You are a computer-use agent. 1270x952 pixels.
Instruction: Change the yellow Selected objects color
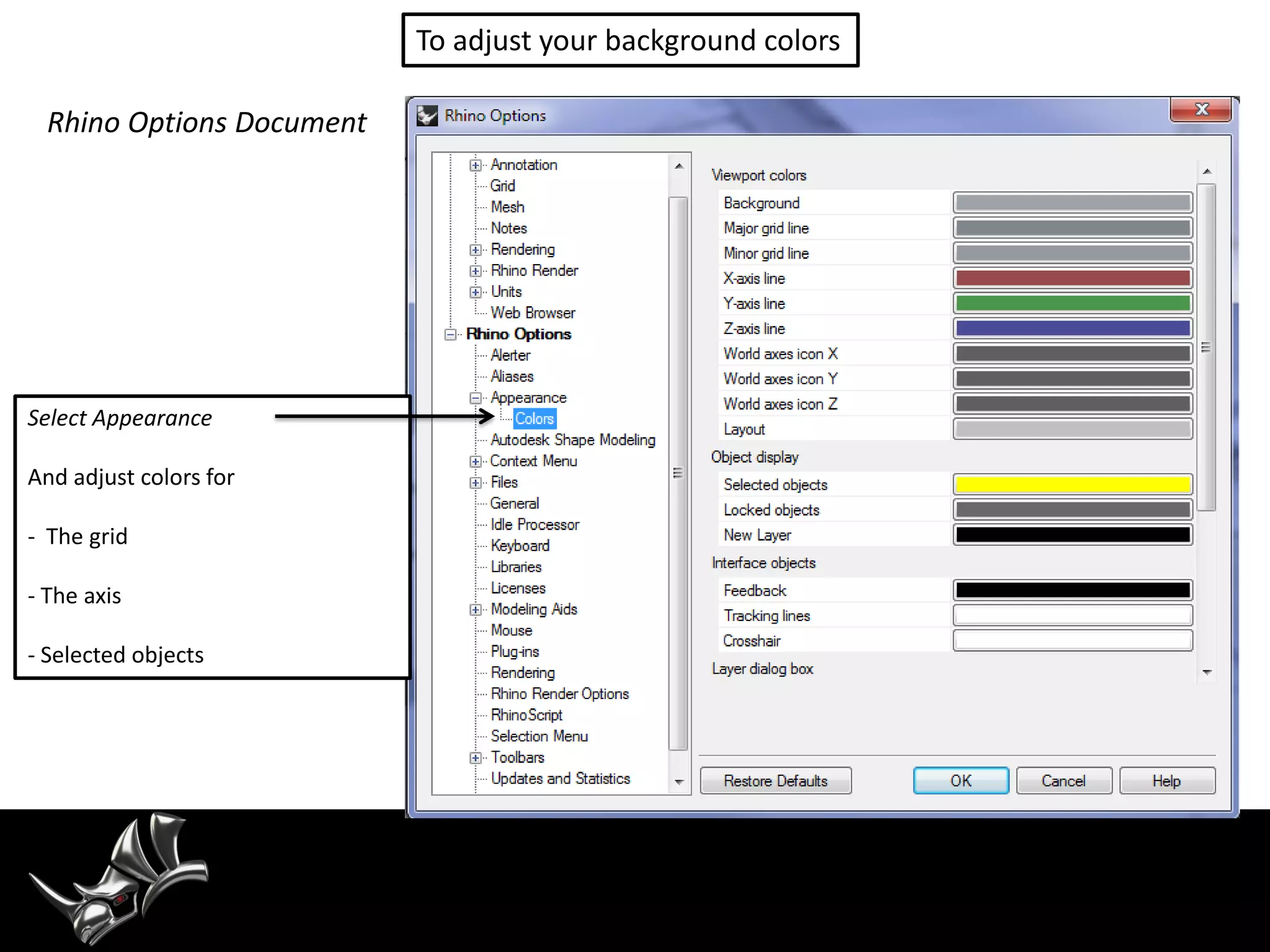point(1073,485)
